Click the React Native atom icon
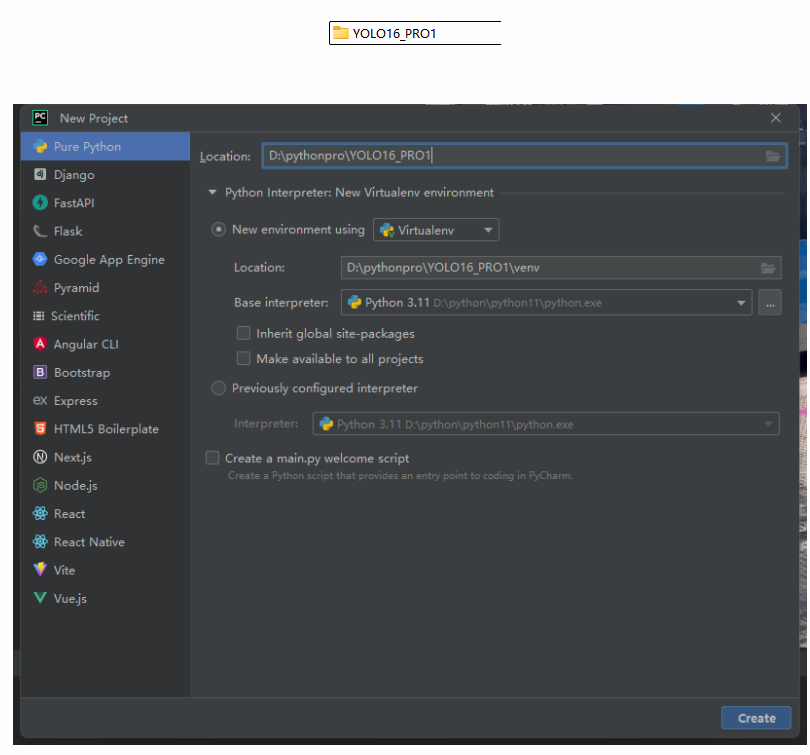This screenshot has width=810, height=755. 40,542
